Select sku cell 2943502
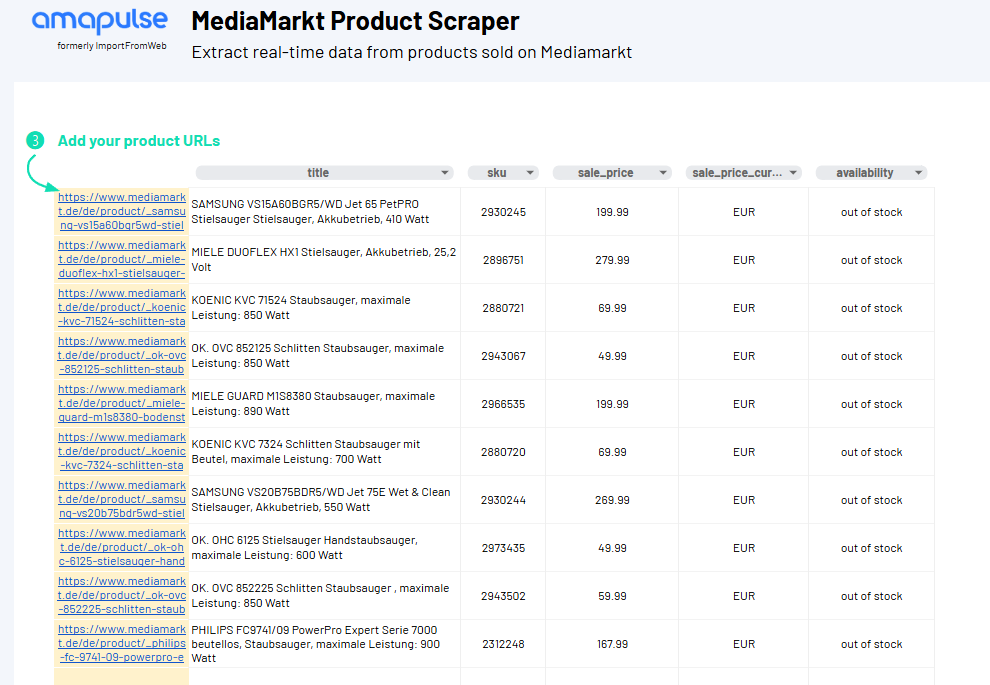The image size is (990, 685). point(503,596)
